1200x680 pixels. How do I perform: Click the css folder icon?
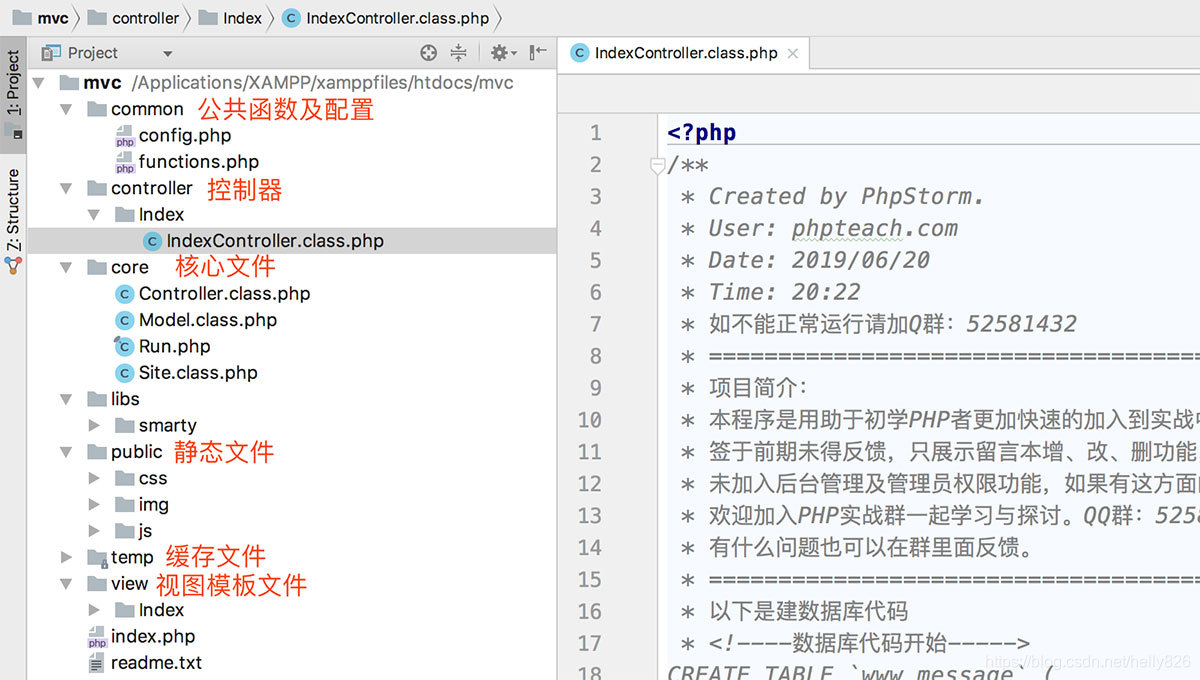coord(125,478)
